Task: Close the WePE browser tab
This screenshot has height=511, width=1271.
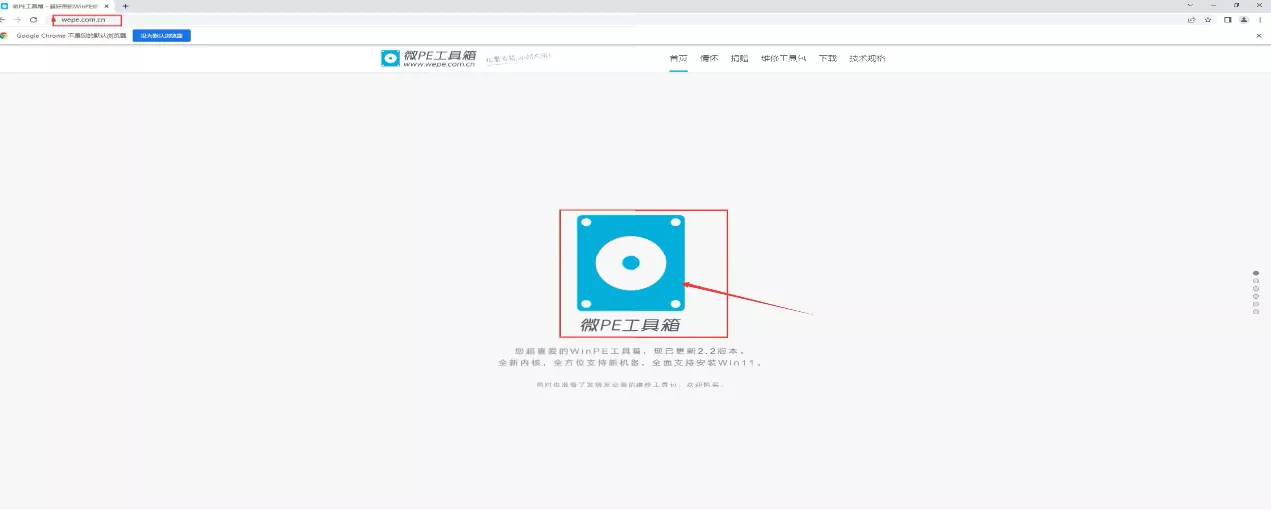Action: pos(107,6)
